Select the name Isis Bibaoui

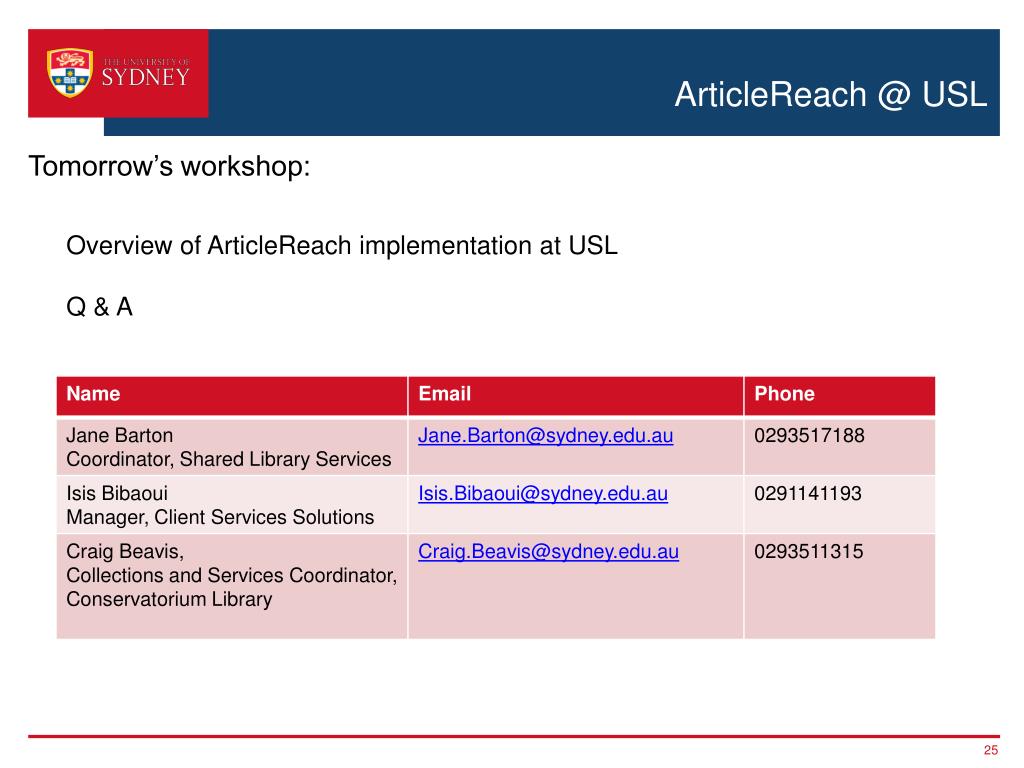[117, 494]
